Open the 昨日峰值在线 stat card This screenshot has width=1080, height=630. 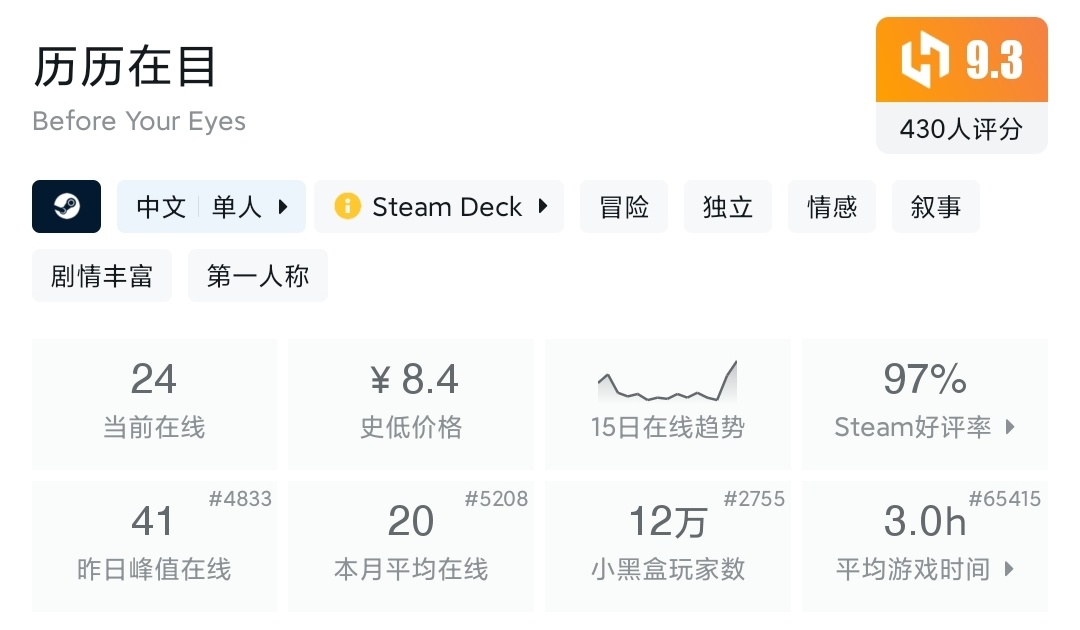point(154,546)
